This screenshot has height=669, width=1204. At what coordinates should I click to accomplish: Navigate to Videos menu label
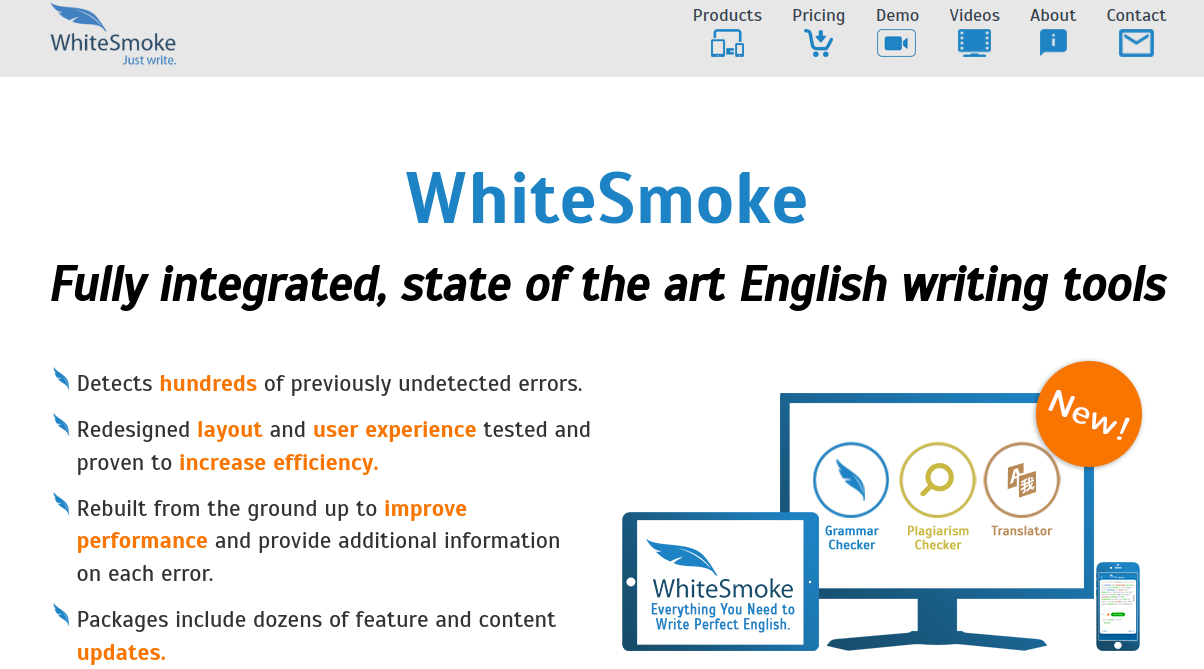tap(974, 15)
